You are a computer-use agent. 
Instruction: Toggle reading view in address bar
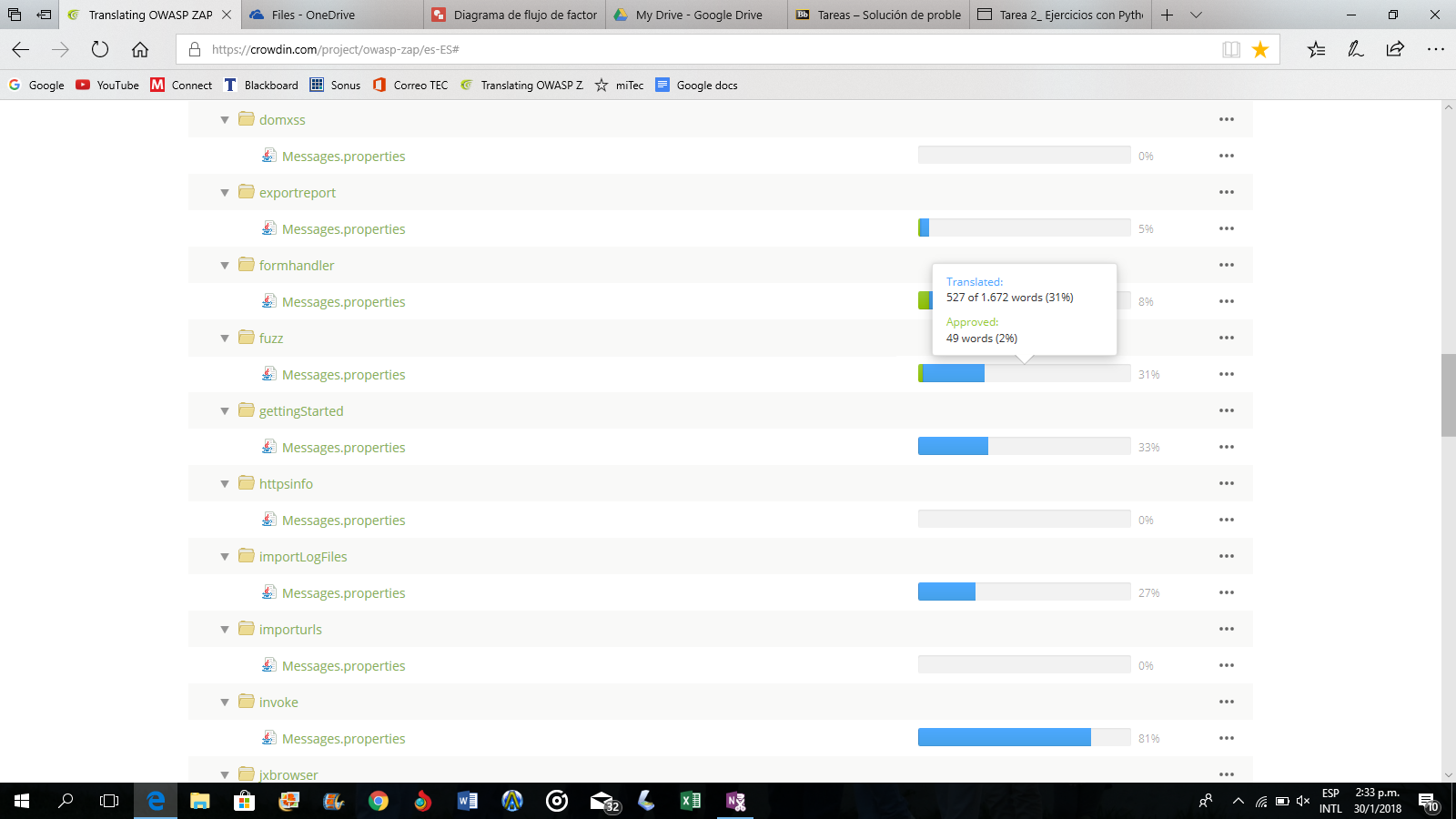pos(1231,49)
